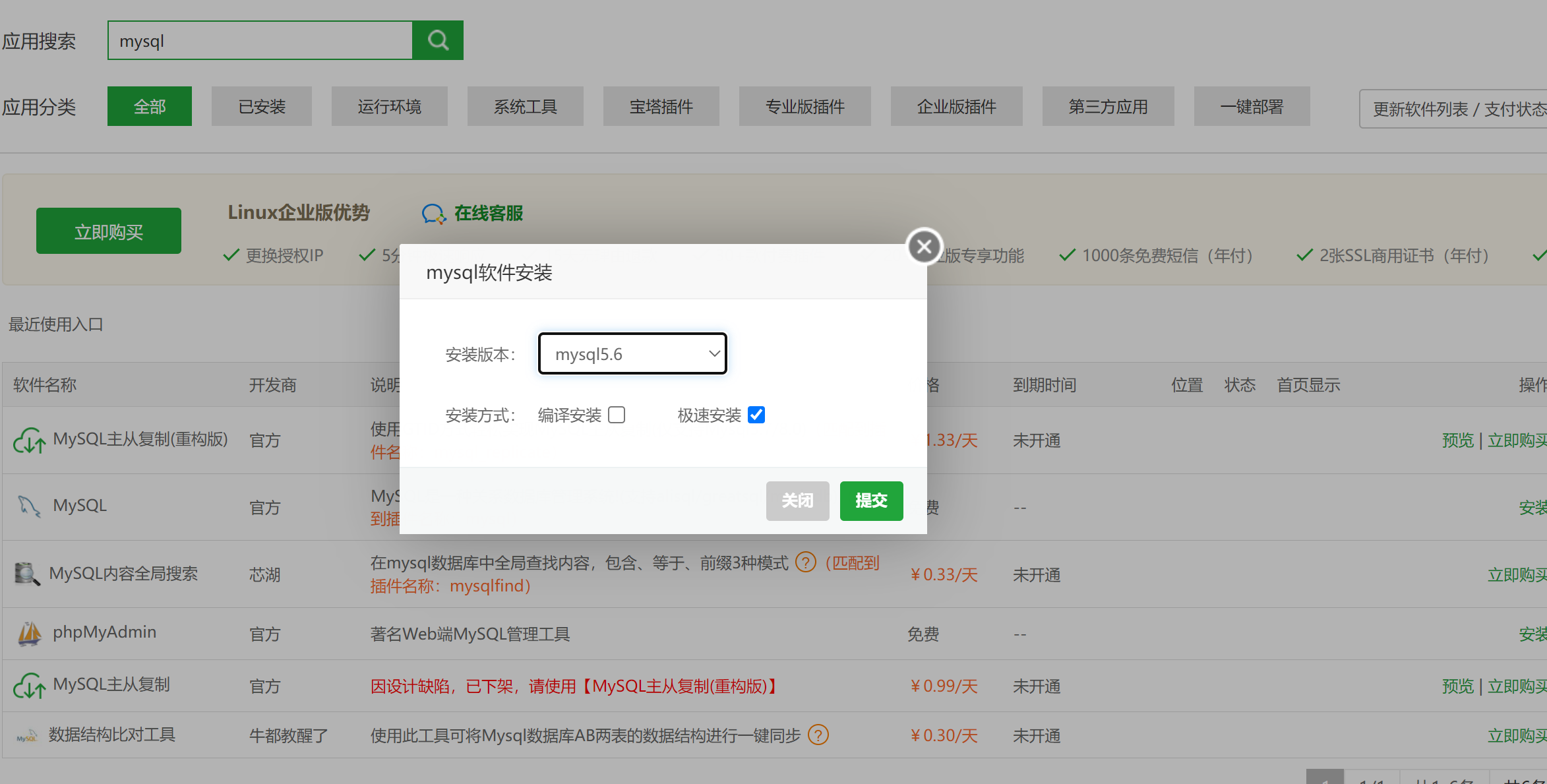
Task: Open the 安装版本 mysql5.6 dropdown
Action: point(632,354)
